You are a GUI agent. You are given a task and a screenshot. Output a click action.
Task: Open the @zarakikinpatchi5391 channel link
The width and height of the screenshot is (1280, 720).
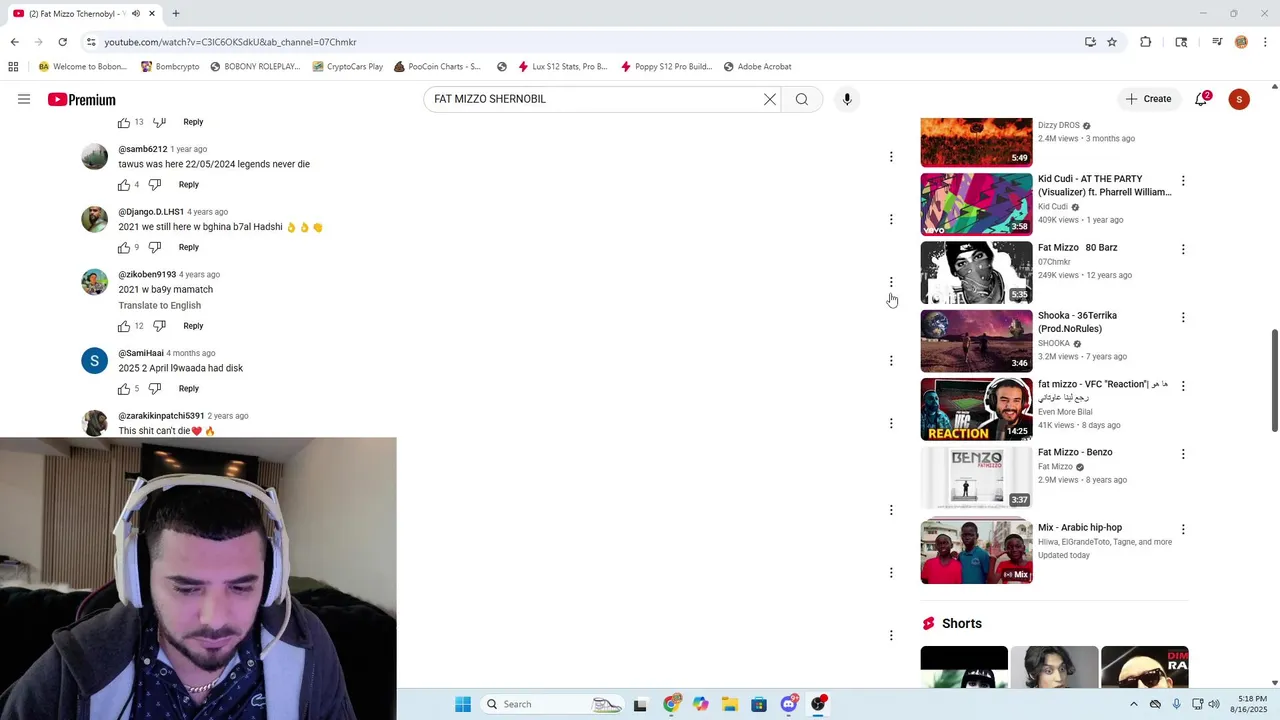(x=161, y=416)
